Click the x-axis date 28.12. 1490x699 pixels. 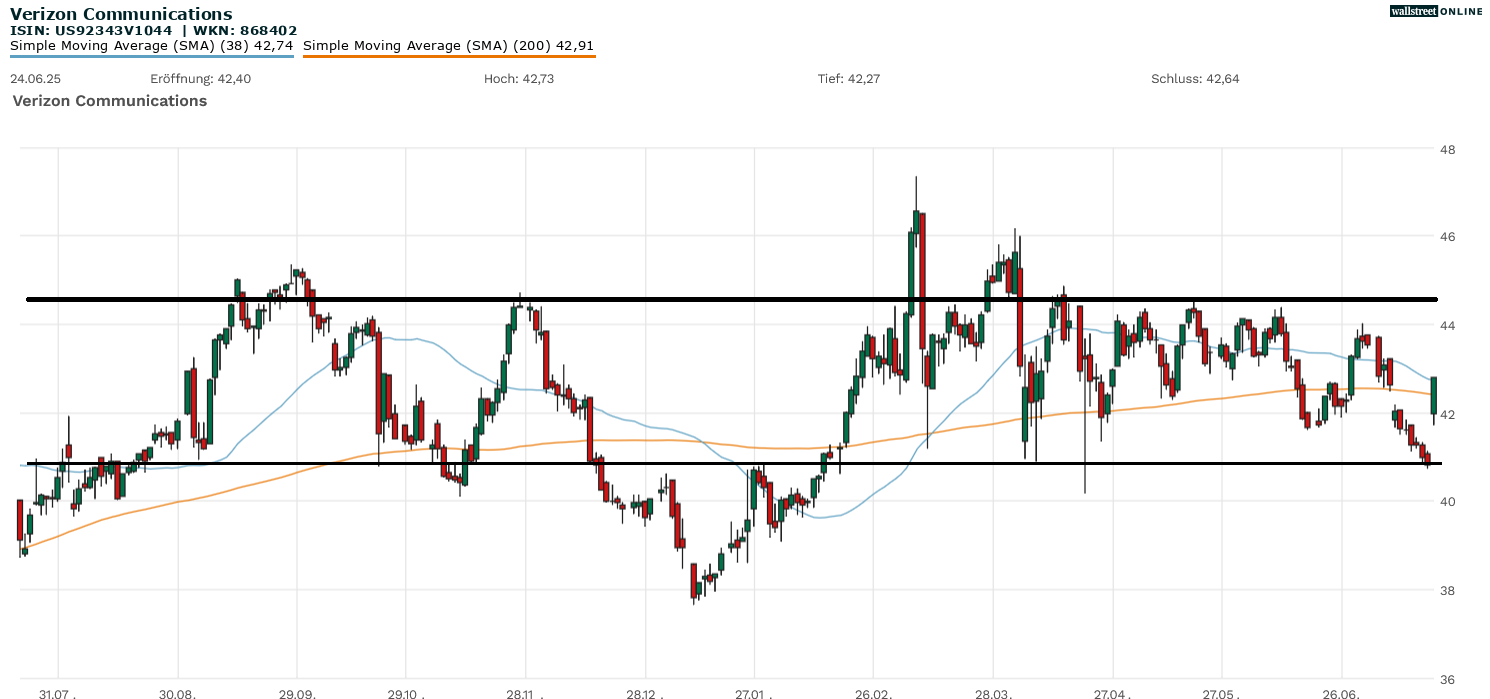645,693
